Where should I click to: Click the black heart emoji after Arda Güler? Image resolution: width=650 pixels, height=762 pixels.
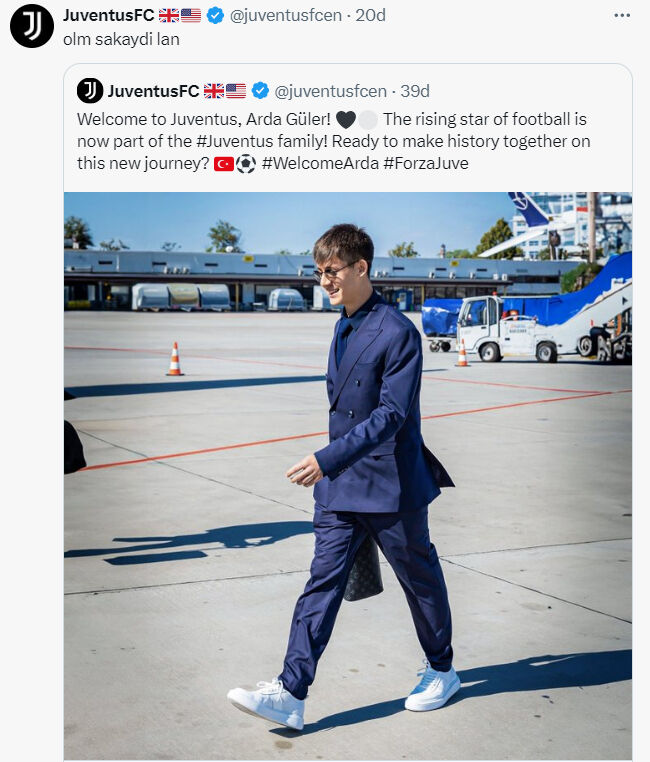tap(345, 119)
